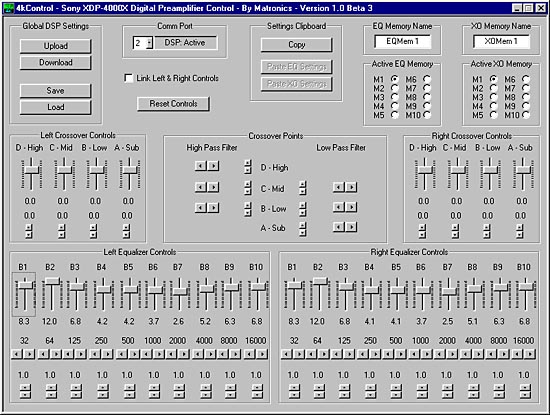
Task: Click Left EQ B5 Q value spinner
Action: (x=128, y=391)
